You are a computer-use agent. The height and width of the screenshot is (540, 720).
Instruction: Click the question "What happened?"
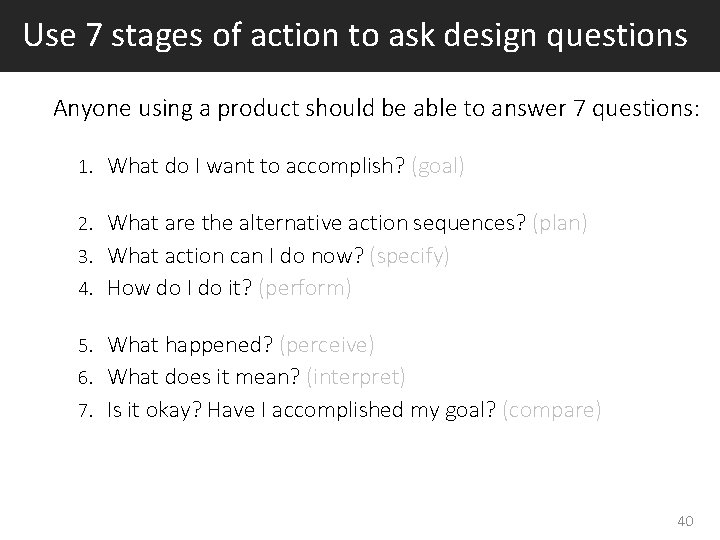(191, 345)
